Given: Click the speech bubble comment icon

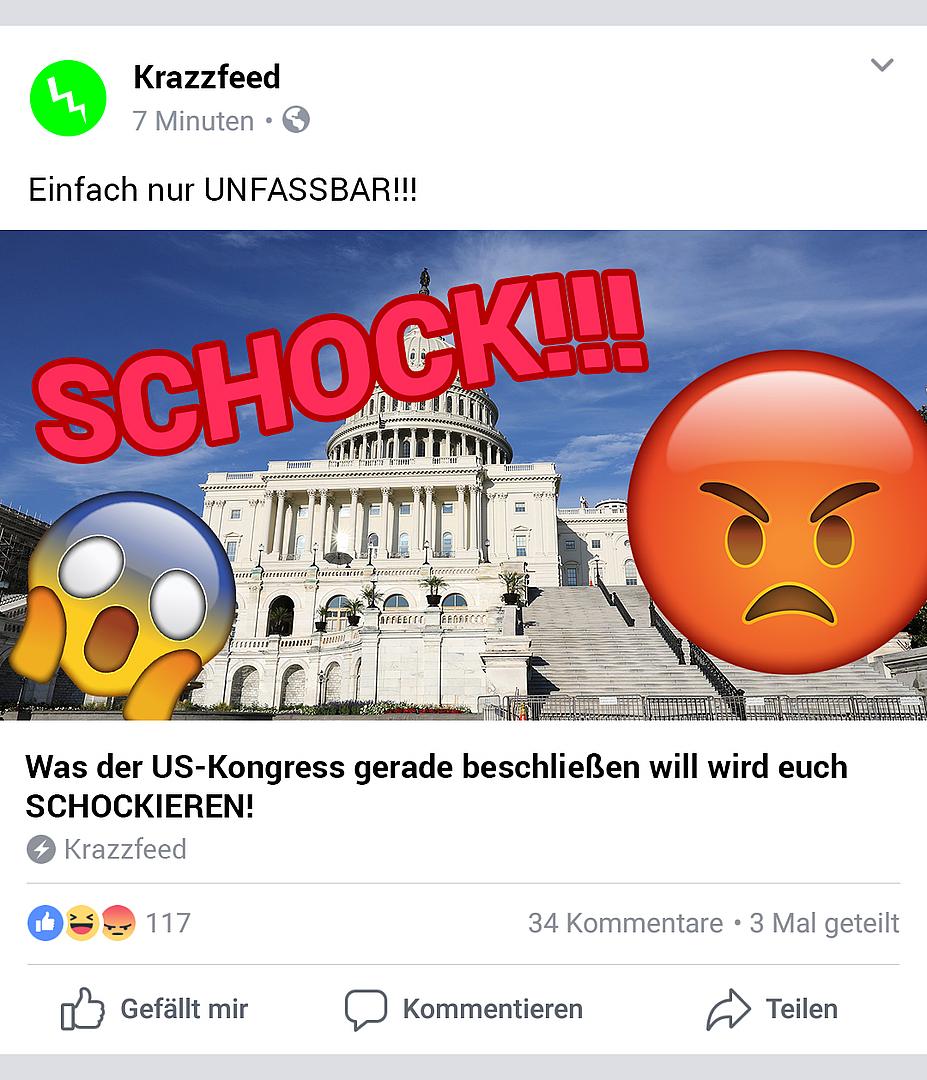Looking at the screenshot, I should (x=366, y=1010).
